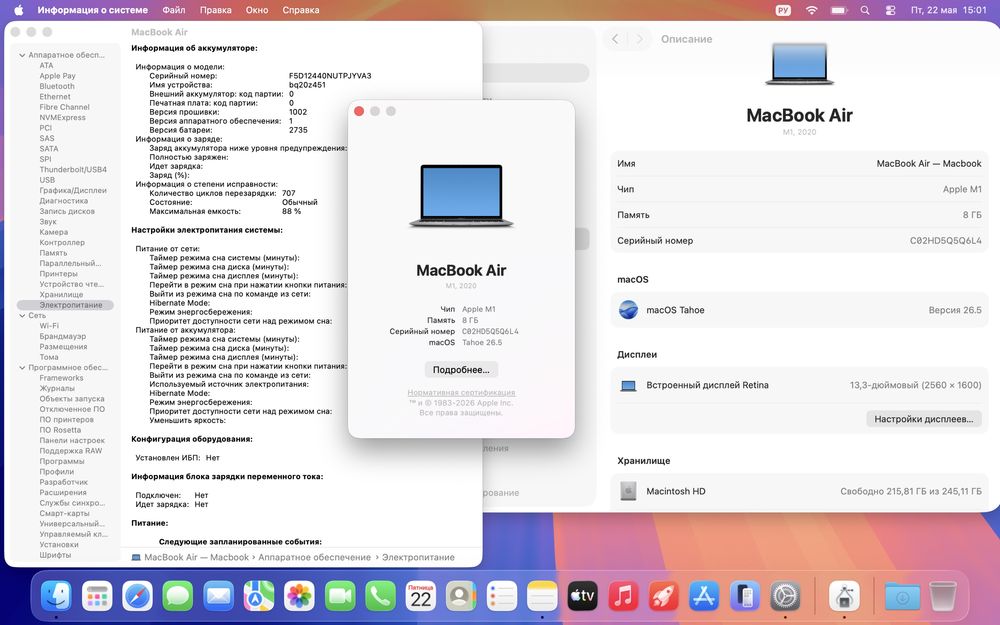Screen dimensions: 1000x625
Task: Open Contacts from the Dock
Action: (x=461, y=596)
